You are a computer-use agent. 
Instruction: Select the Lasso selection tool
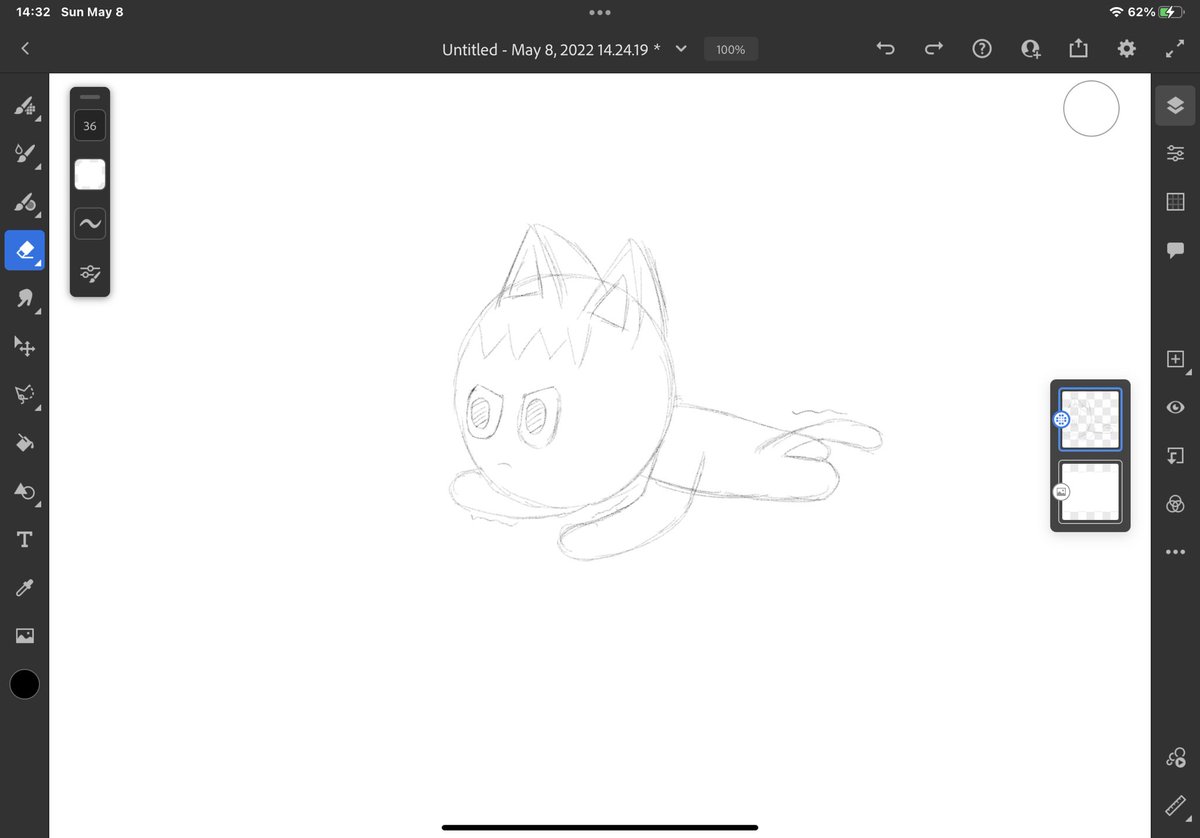coord(24,394)
